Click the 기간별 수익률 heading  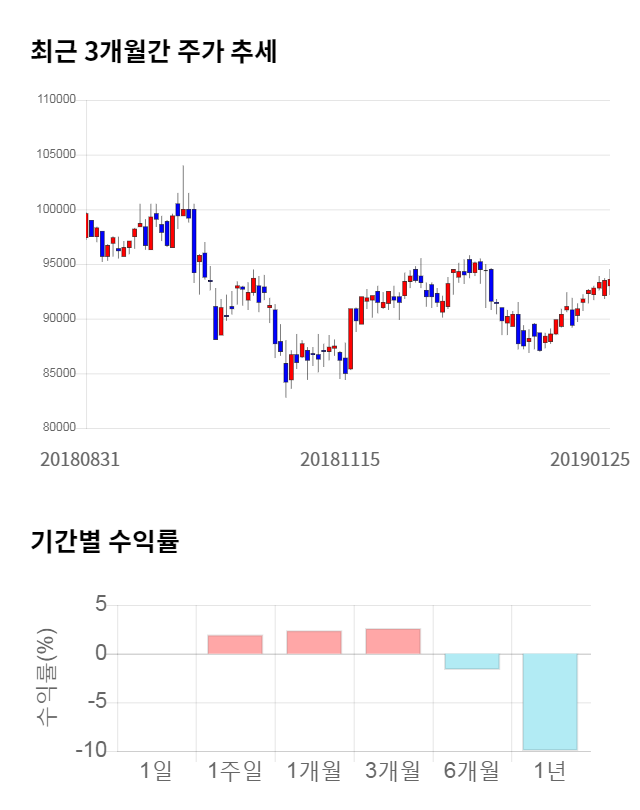click(104, 542)
